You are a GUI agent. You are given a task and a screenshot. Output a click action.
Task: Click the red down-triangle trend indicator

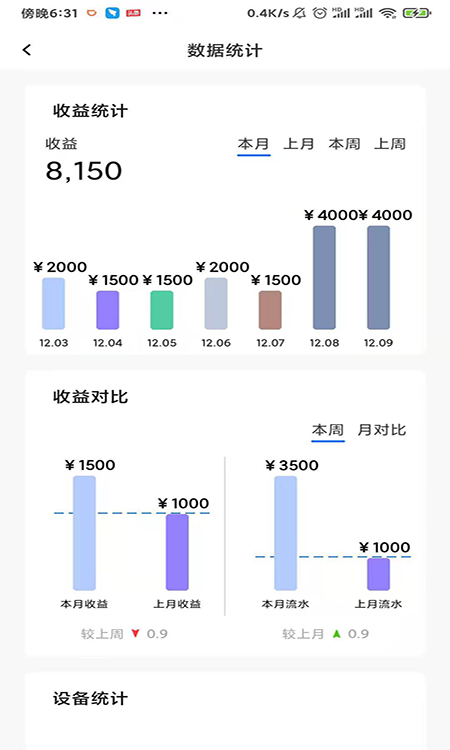click(x=135, y=634)
